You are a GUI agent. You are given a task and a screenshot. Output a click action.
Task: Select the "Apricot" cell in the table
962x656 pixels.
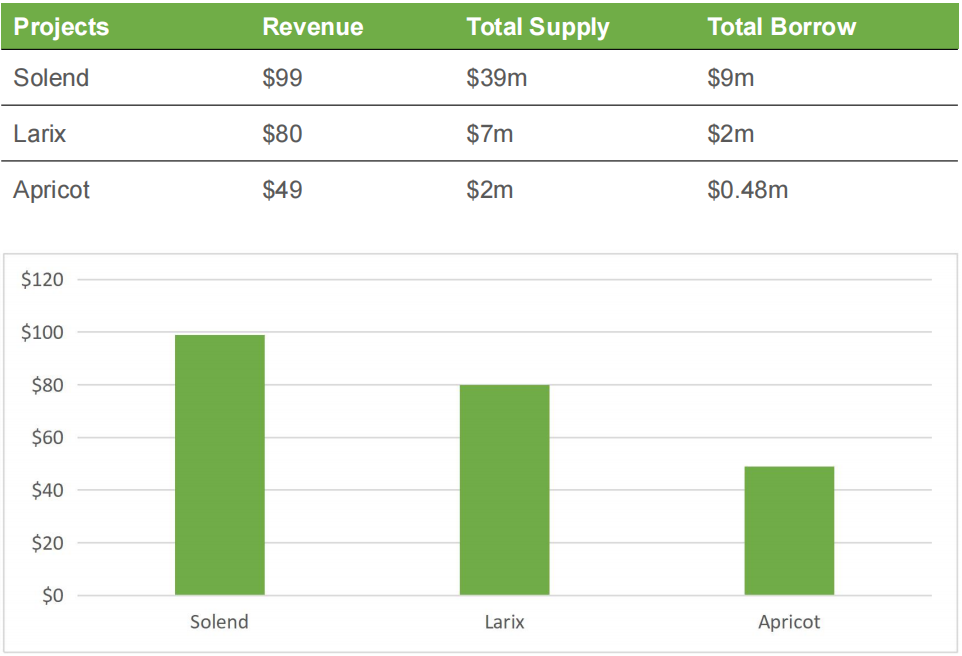point(52,190)
